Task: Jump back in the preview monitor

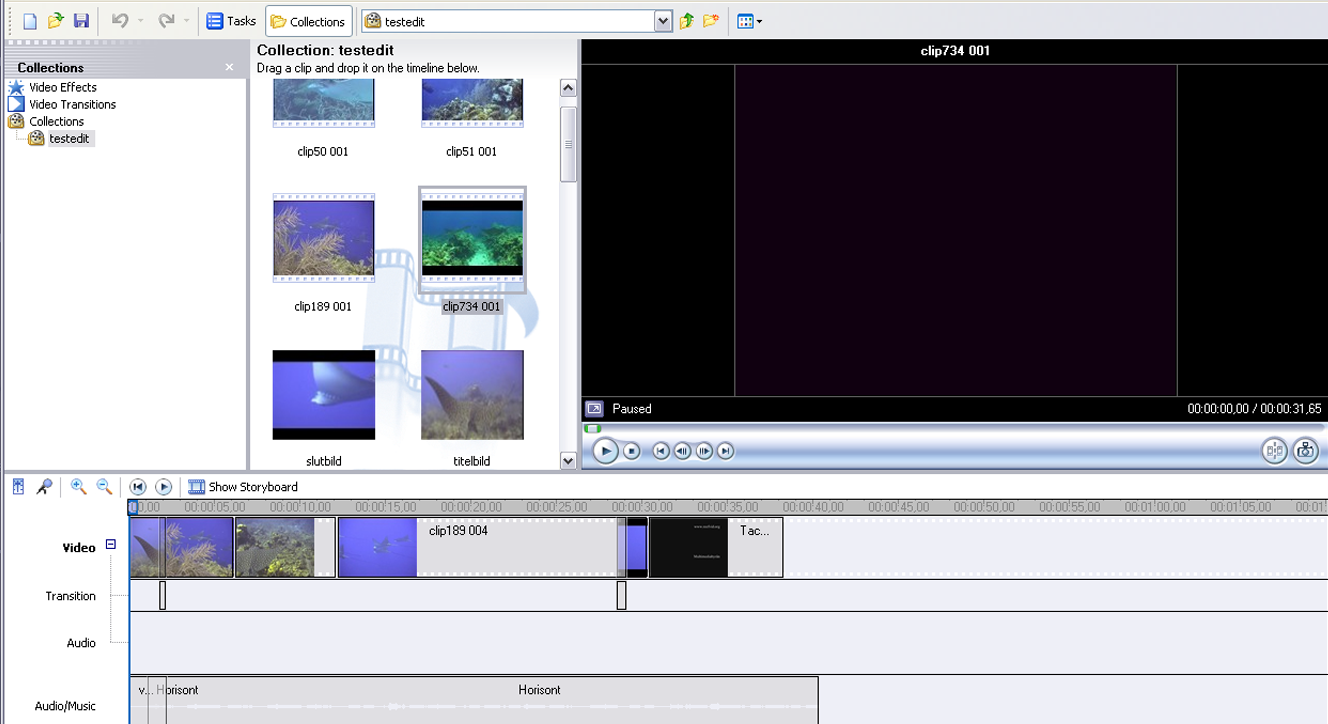Action: click(660, 451)
